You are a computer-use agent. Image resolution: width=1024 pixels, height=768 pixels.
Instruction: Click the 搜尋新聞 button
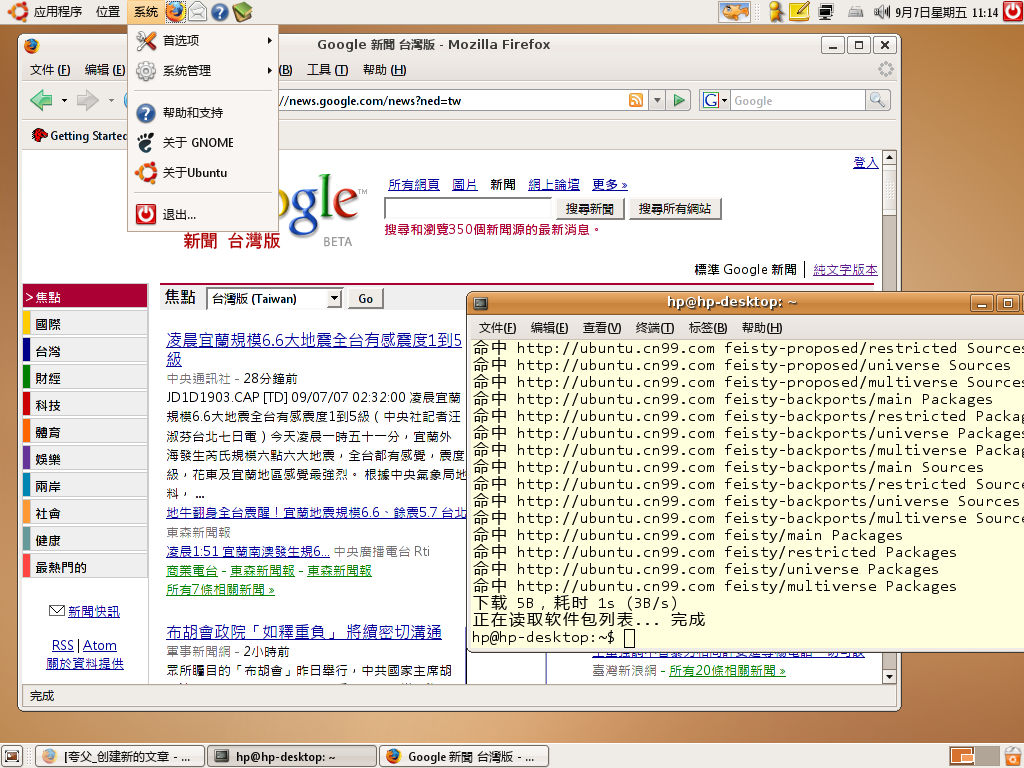tap(590, 209)
